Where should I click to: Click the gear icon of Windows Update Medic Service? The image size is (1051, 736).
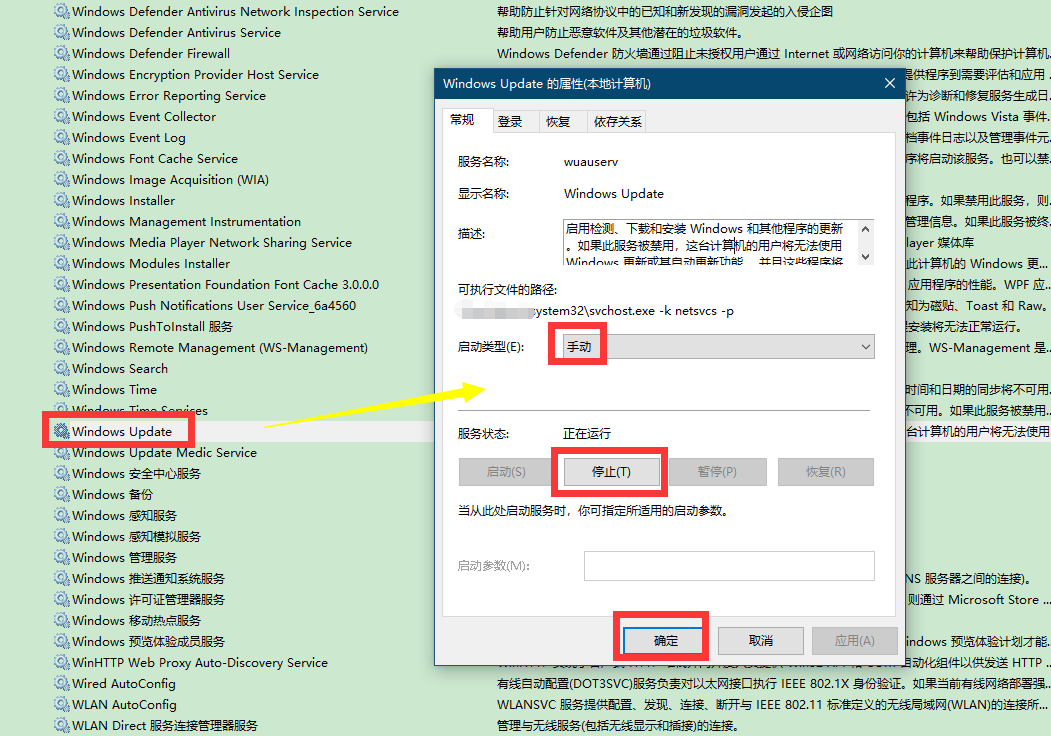coord(62,452)
